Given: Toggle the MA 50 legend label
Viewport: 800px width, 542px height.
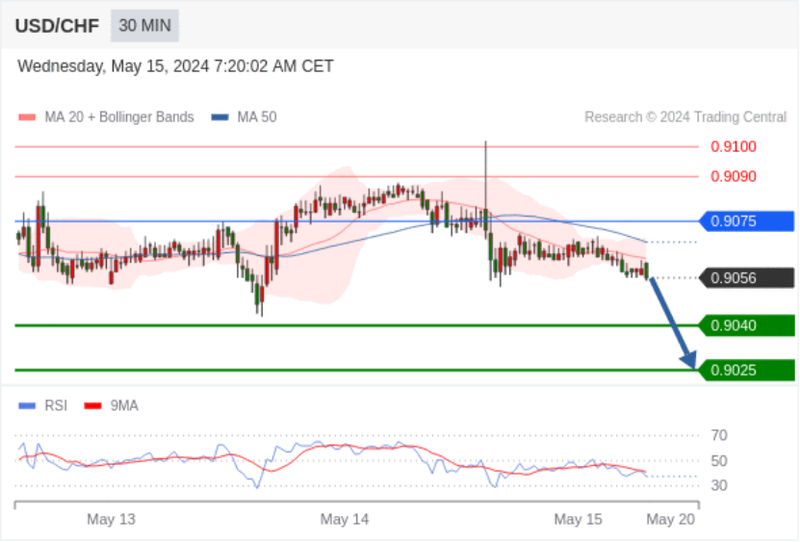Looking at the screenshot, I should coord(257,117).
